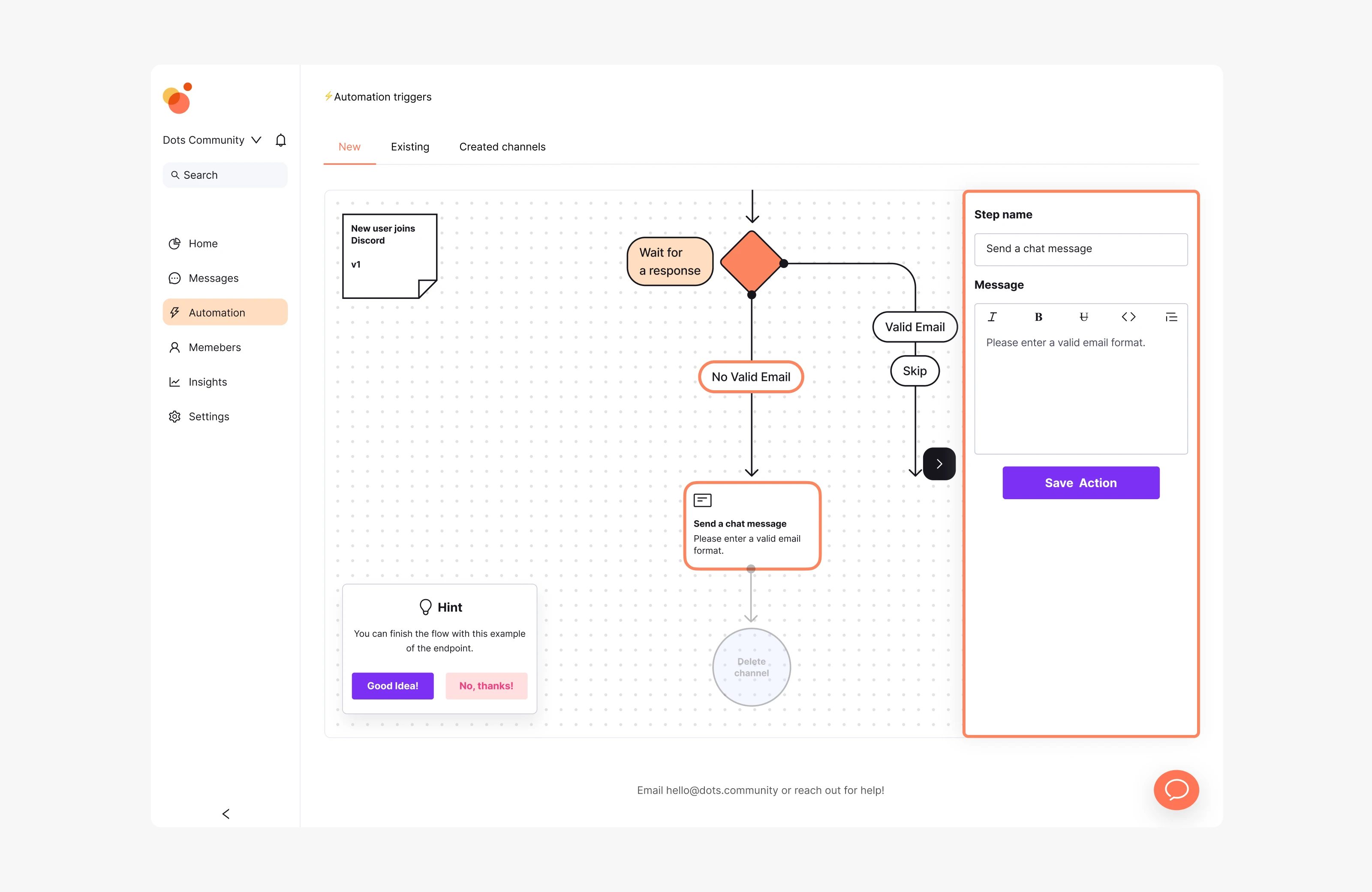Select the No Valid Email branch
This screenshot has height=892, width=1372.
(751, 377)
